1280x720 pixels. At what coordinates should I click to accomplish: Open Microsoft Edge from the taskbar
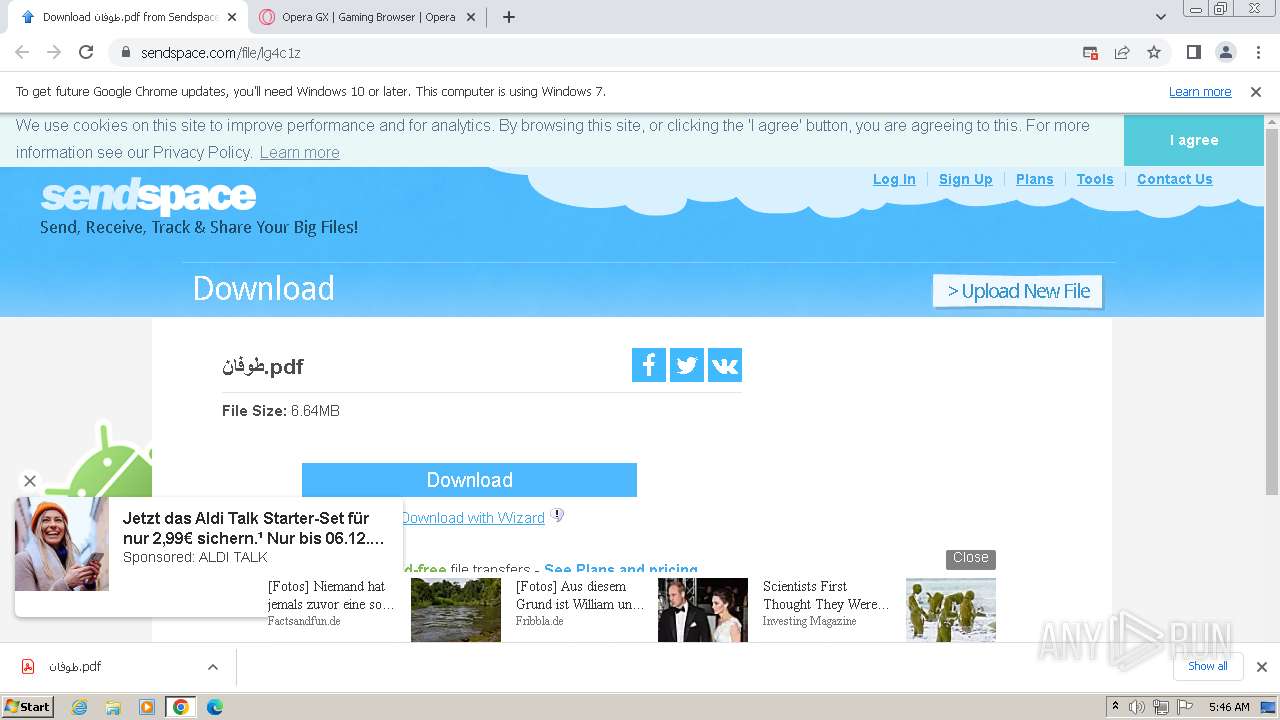[215, 707]
